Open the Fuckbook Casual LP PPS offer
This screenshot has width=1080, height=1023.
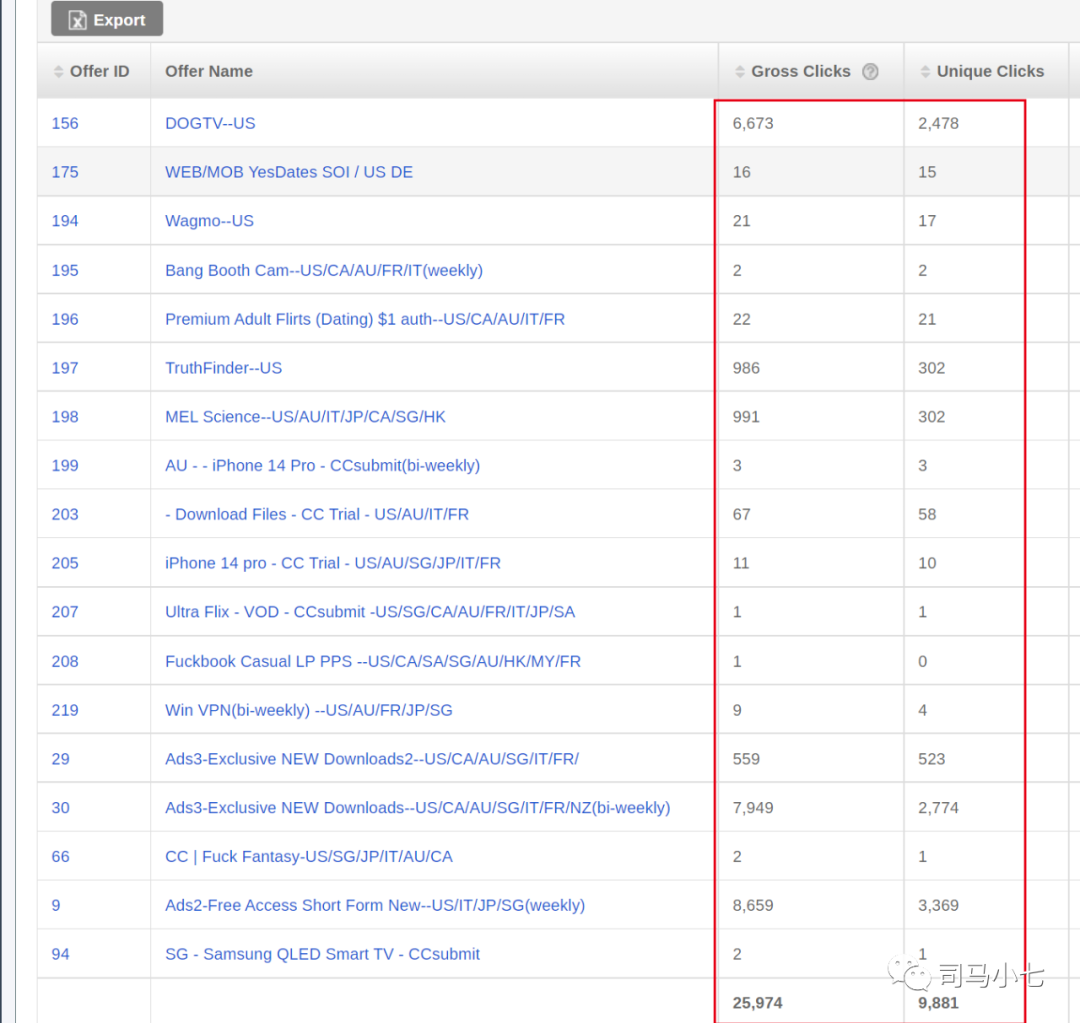click(x=373, y=661)
